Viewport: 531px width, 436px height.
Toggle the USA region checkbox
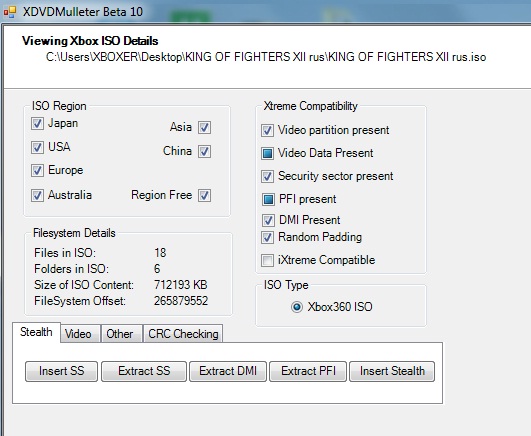(x=37, y=147)
